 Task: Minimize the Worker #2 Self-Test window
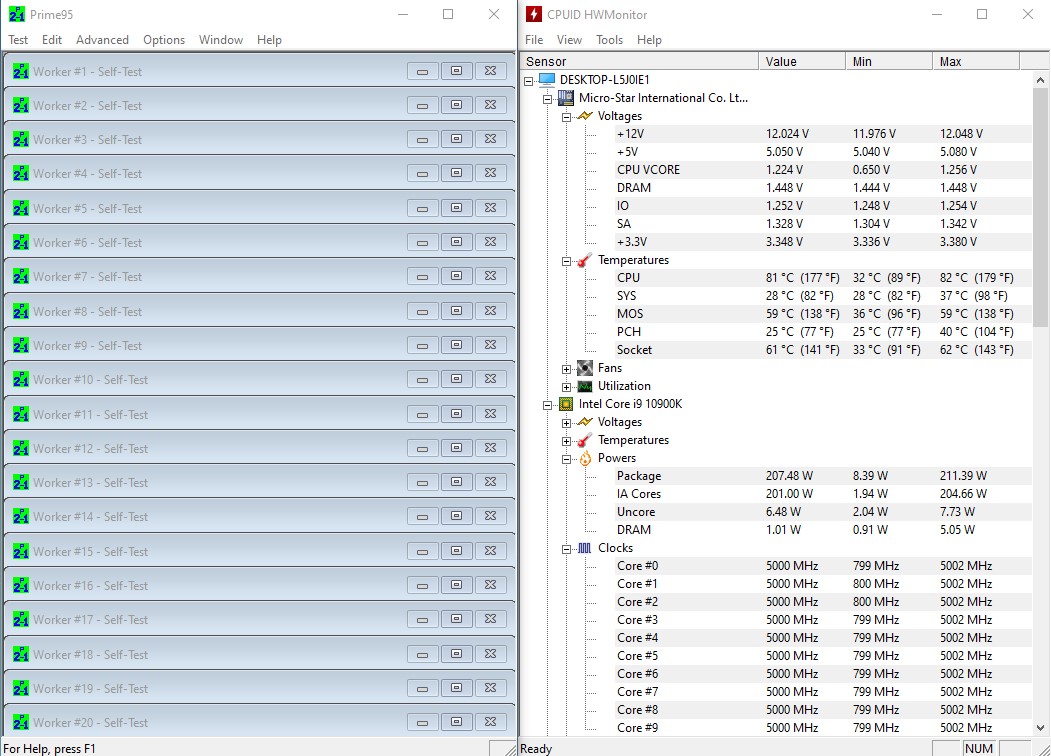coord(422,105)
